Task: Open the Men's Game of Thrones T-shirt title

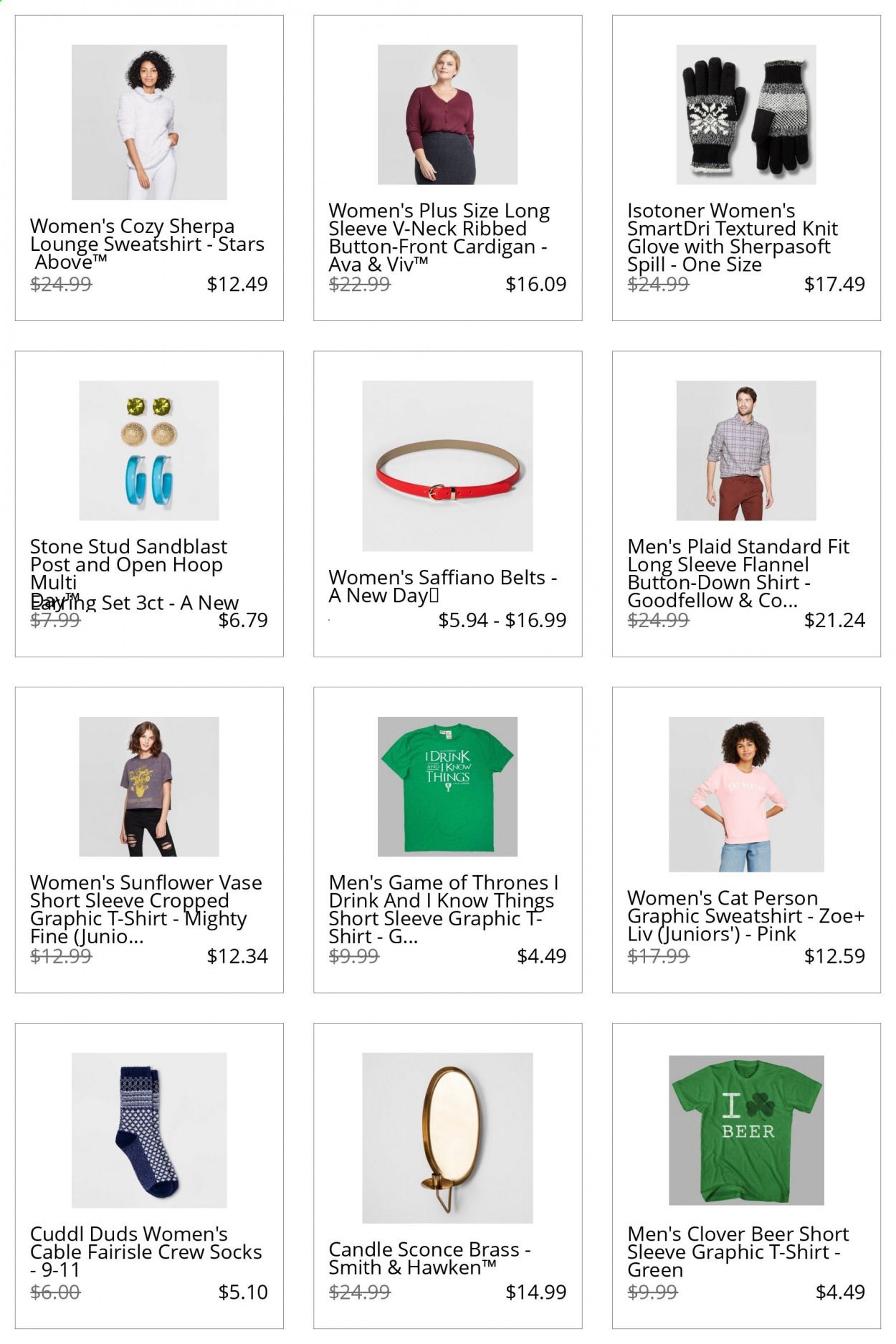Action: 443,909
